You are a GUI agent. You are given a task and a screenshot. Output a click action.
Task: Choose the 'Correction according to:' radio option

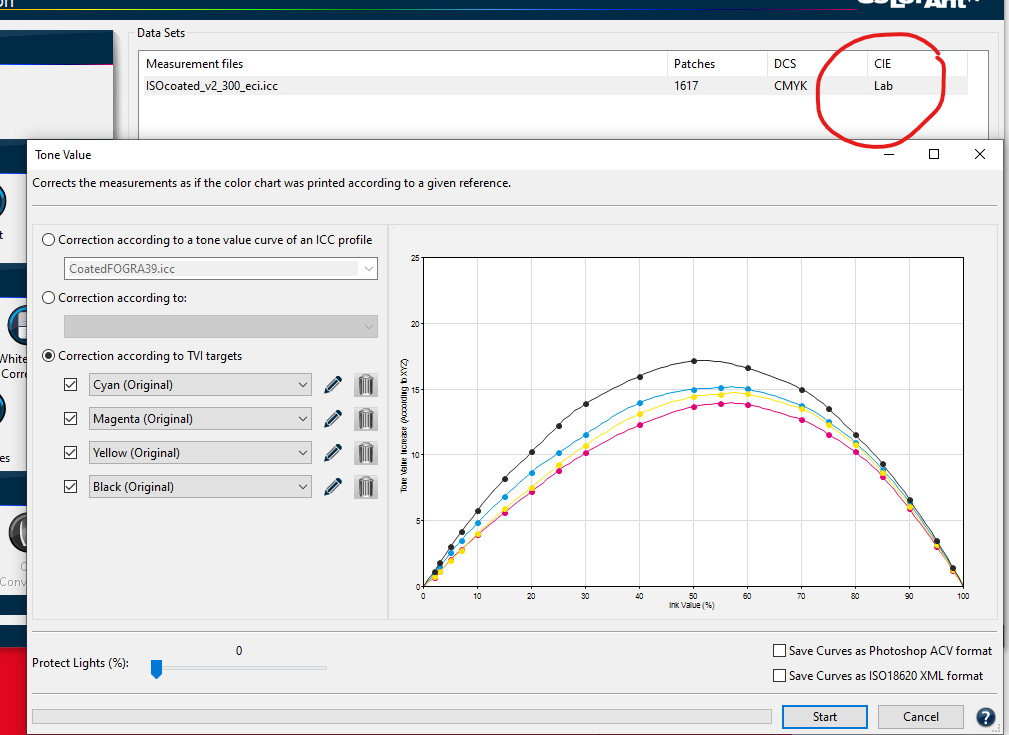tap(48, 298)
